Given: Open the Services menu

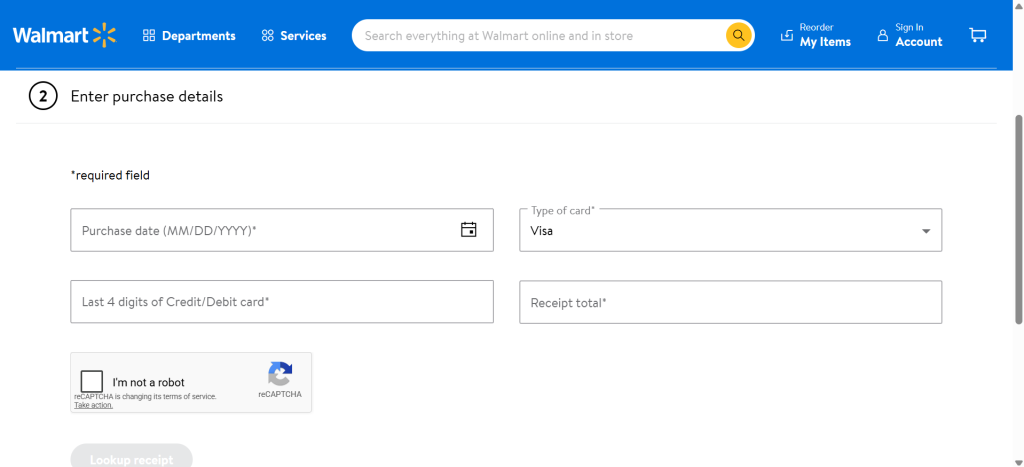Looking at the screenshot, I should tap(293, 36).
